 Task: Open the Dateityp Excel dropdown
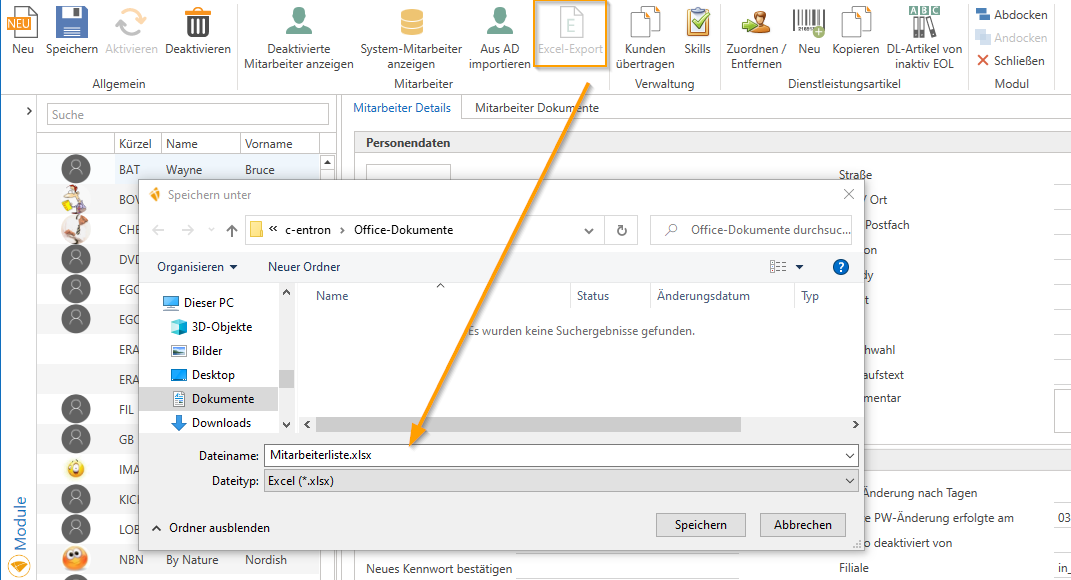click(x=560, y=480)
